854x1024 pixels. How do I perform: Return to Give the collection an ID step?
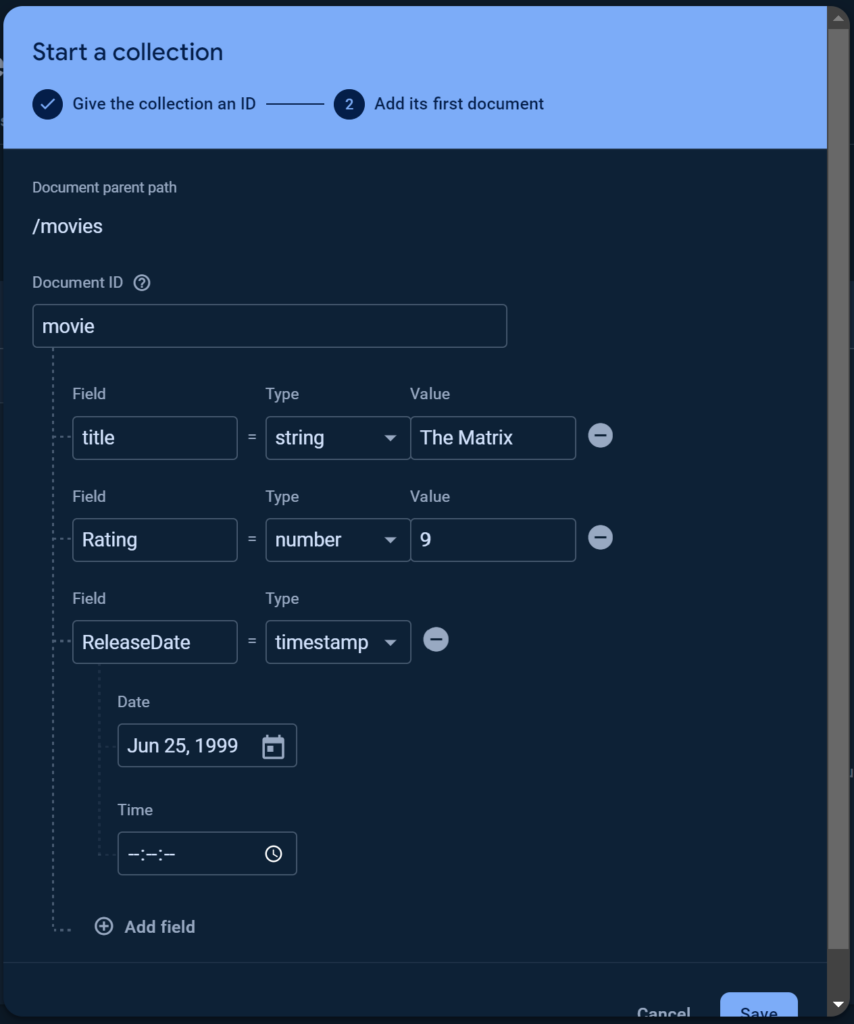[x=164, y=104]
